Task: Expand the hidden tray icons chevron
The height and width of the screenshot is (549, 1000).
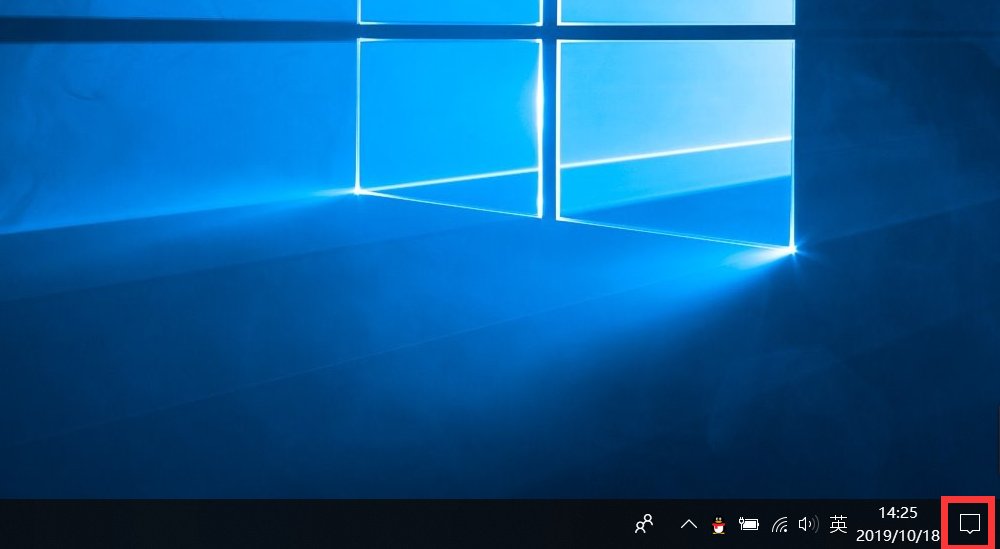Action: 688,523
